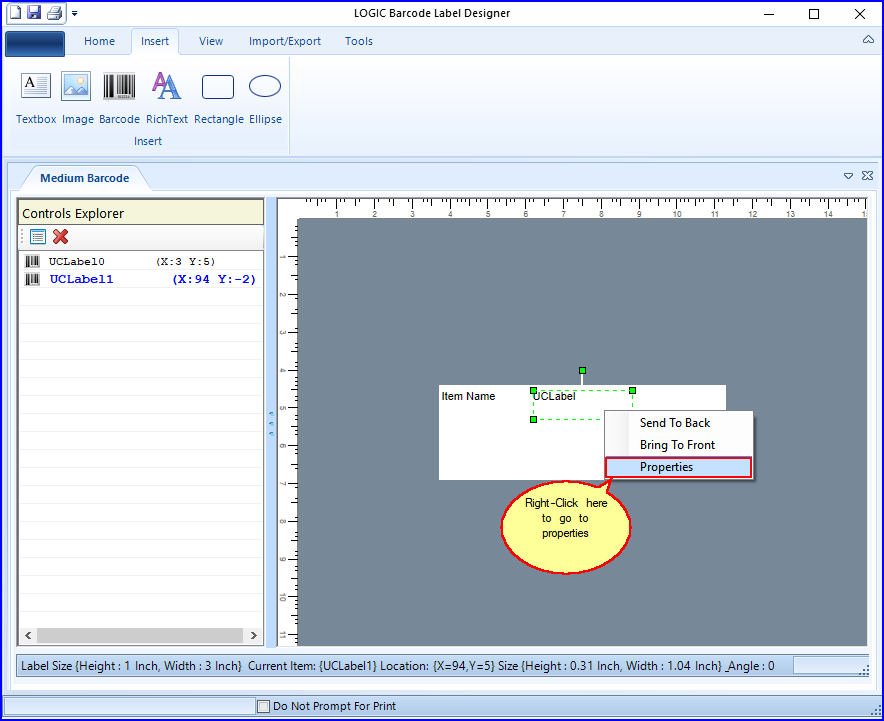
Task: Collapse the ribbon with the up arrow
Action: coord(868,39)
